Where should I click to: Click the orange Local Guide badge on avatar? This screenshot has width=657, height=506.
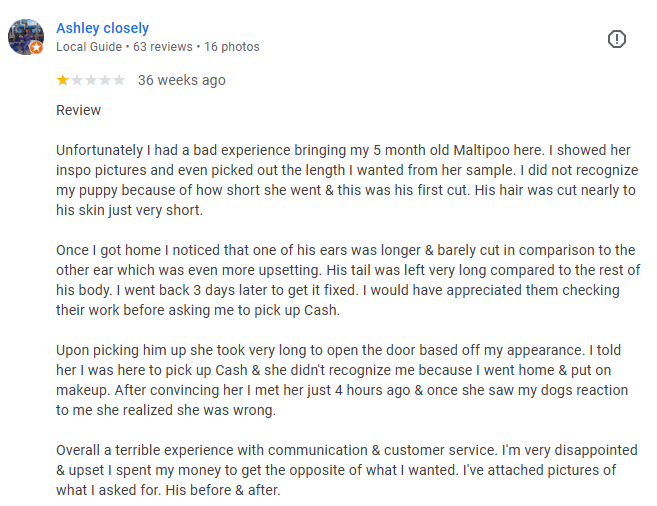pyautogui.click(x=37, y=48)
